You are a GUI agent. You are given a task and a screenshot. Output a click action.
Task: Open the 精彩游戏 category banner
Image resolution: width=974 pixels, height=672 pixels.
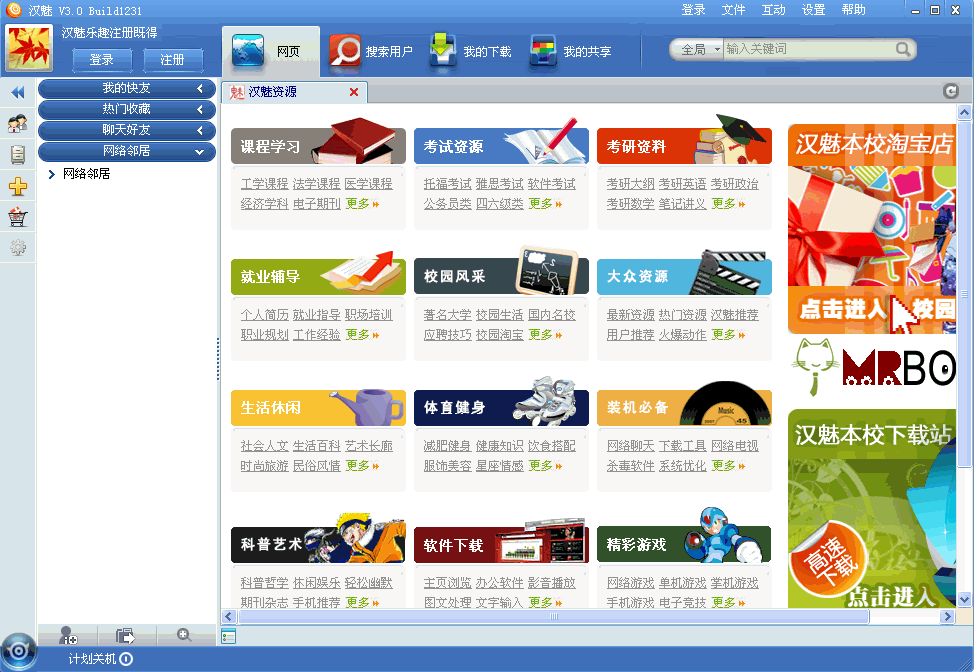pos(684,544)
